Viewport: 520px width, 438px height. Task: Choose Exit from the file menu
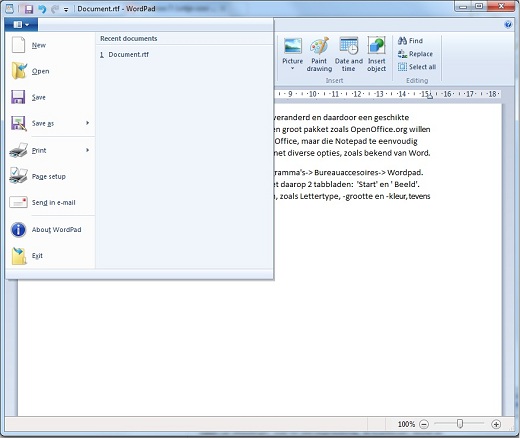pos(50,256)
